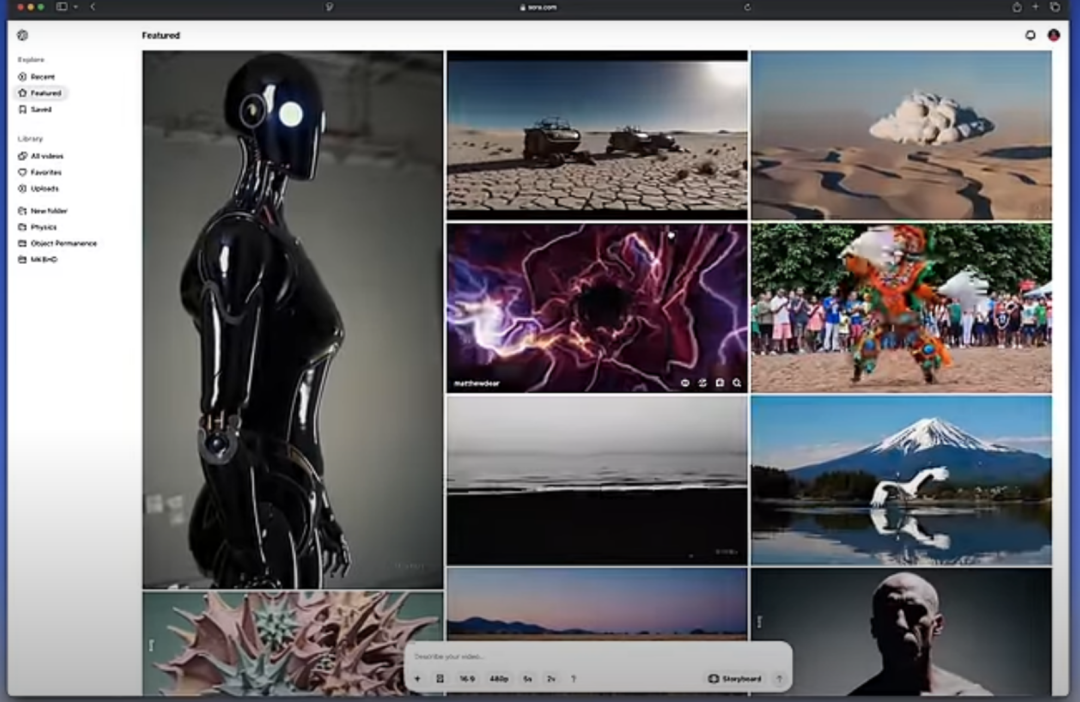
Task: Open the presets icon beside the plus
Action: point(440,678)
